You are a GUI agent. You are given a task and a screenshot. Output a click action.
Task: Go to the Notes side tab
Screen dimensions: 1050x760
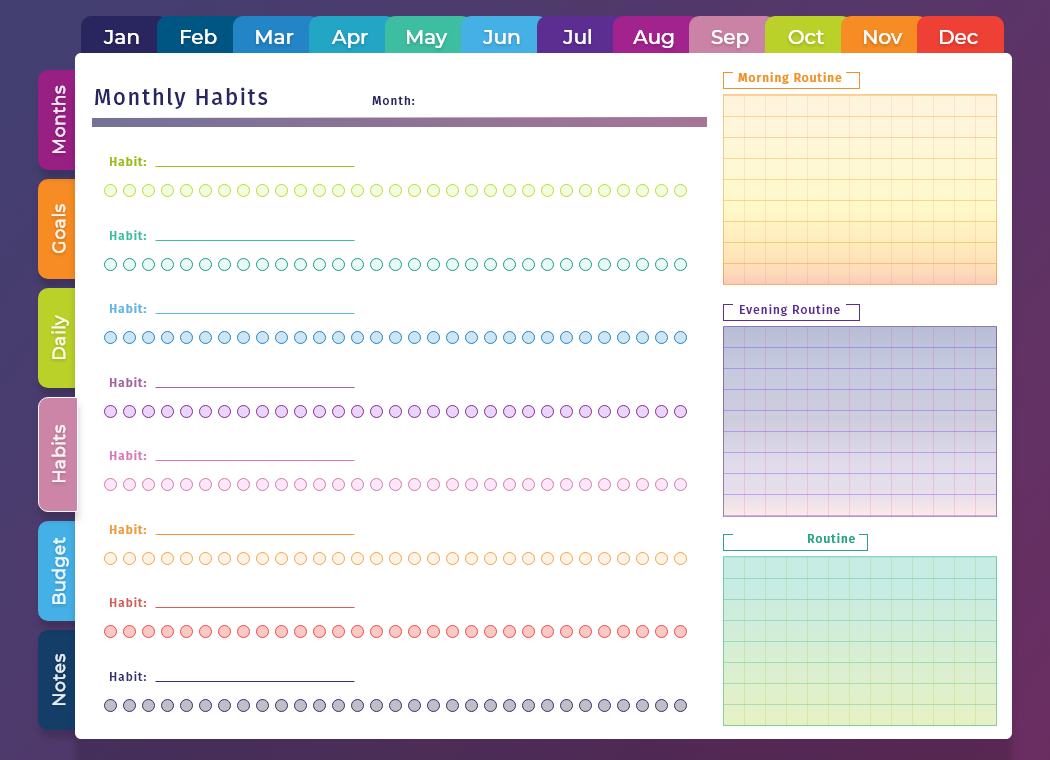pos(58,680)
